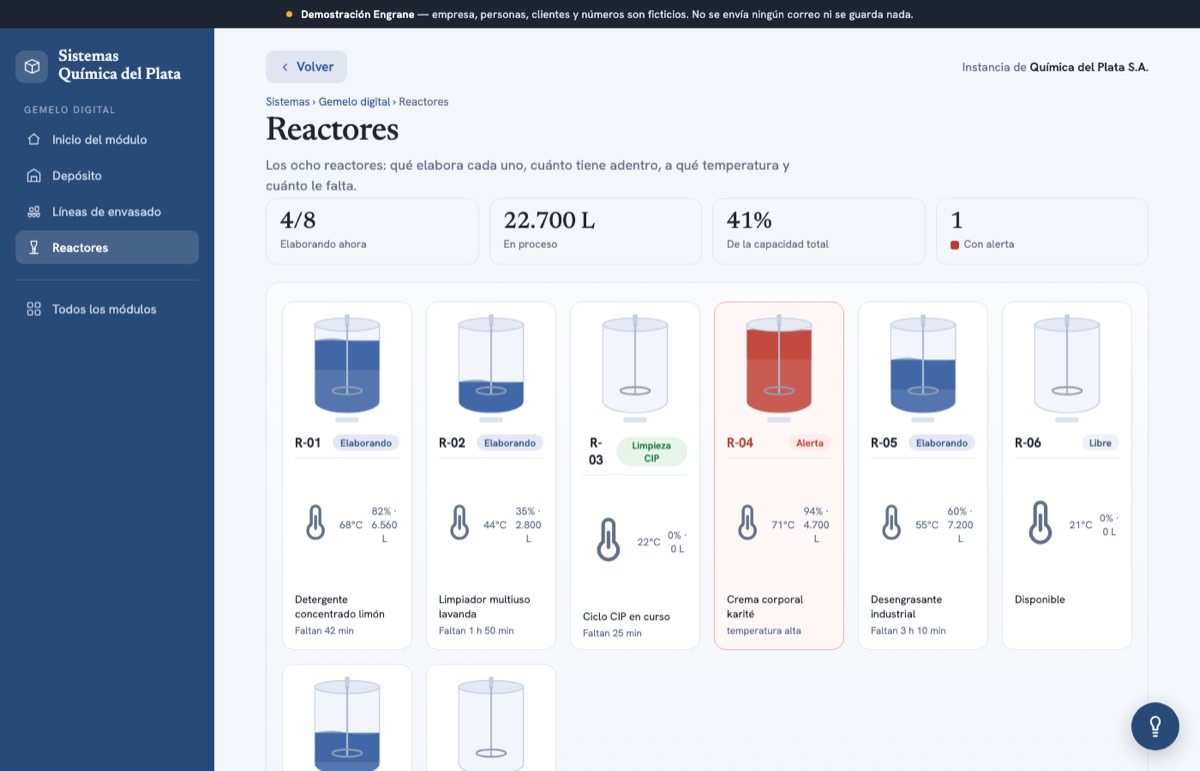Click the R-04 thermometer icon

pos(747,522)
